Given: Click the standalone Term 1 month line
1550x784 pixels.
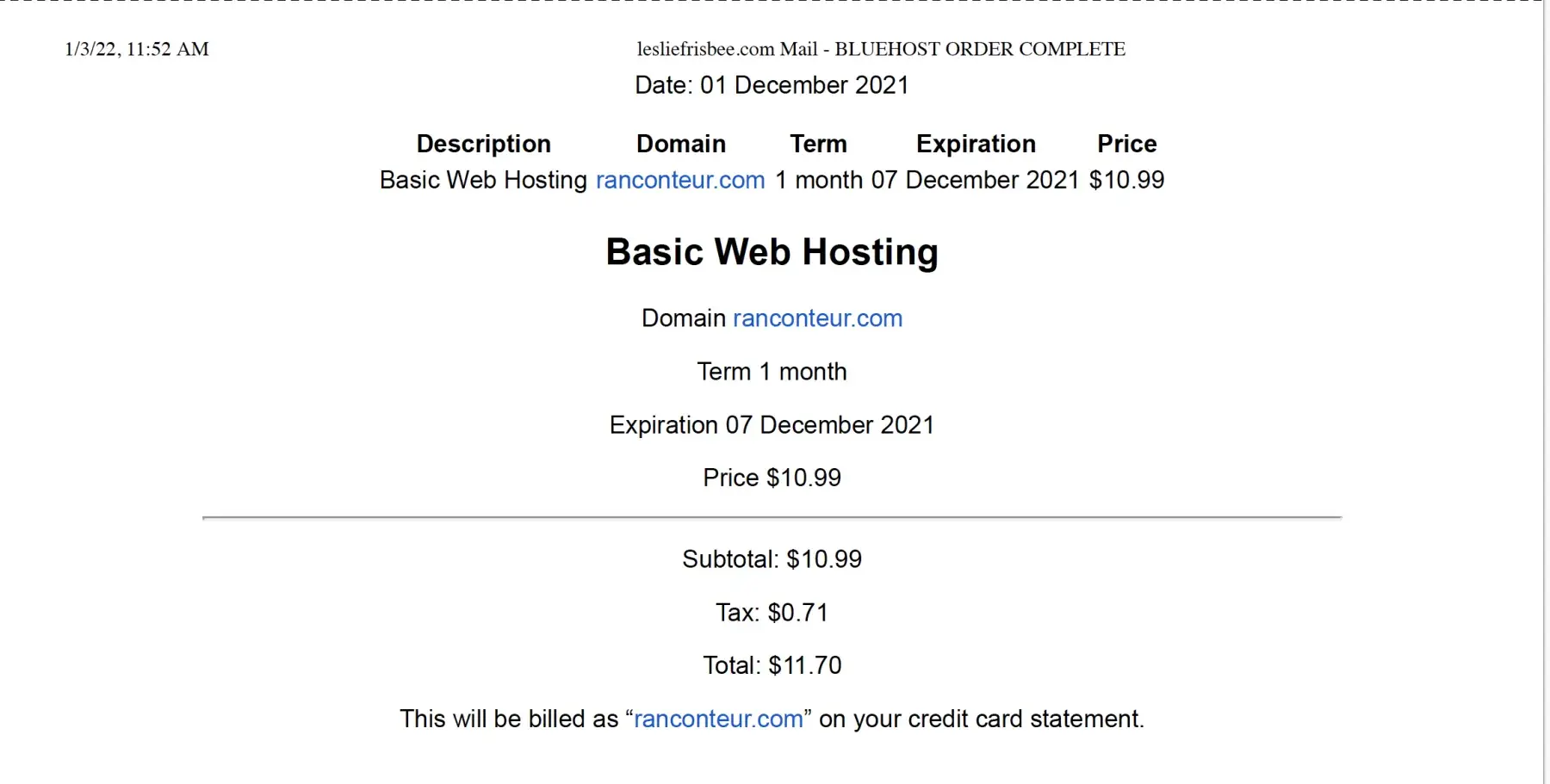Looking at the screenshot, I should pos(772,372).
